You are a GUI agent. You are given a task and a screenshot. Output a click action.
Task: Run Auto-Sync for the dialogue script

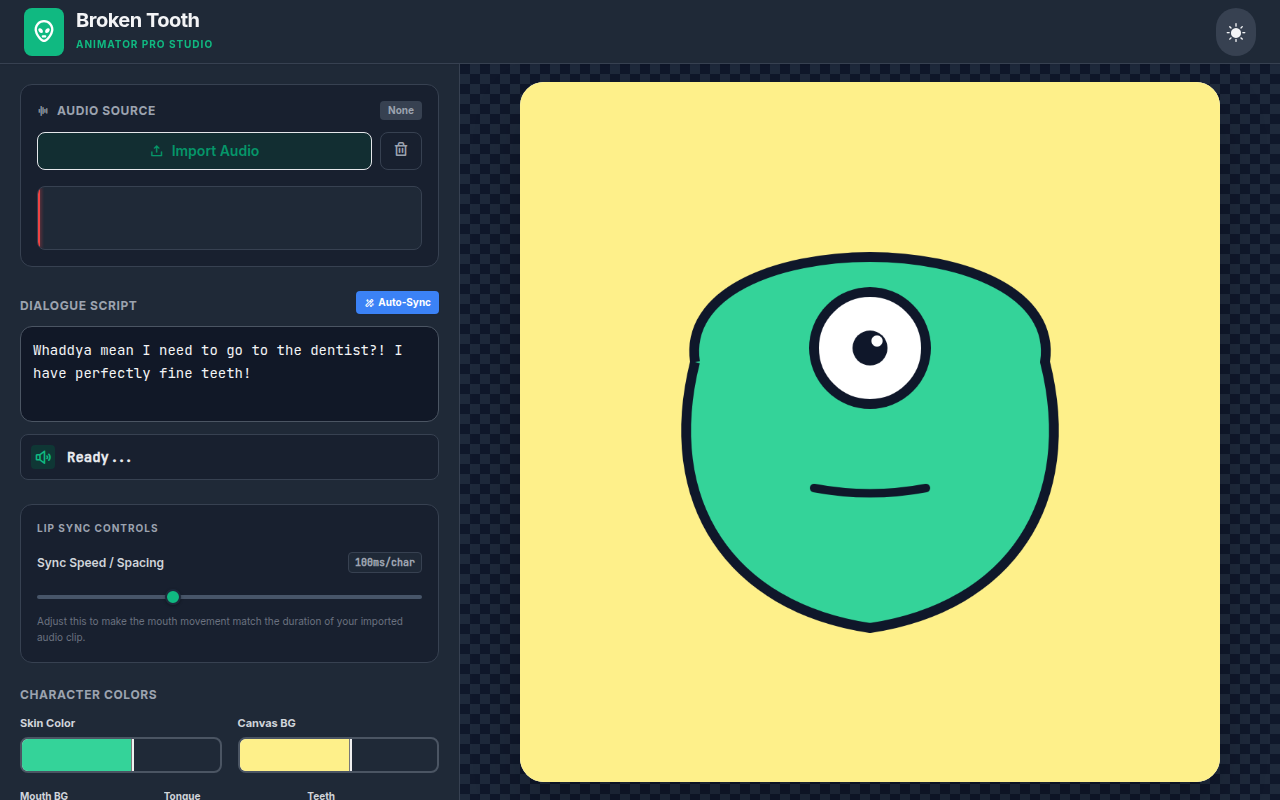(x=397, y=302)
